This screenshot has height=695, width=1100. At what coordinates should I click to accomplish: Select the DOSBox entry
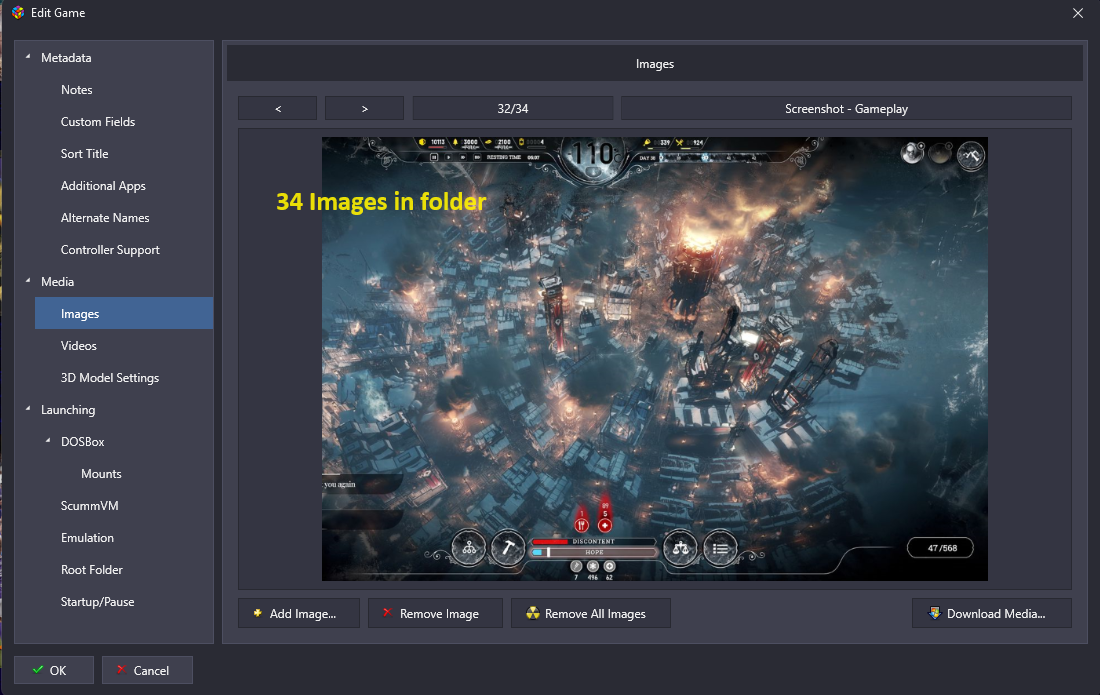(x=82, y=442)
